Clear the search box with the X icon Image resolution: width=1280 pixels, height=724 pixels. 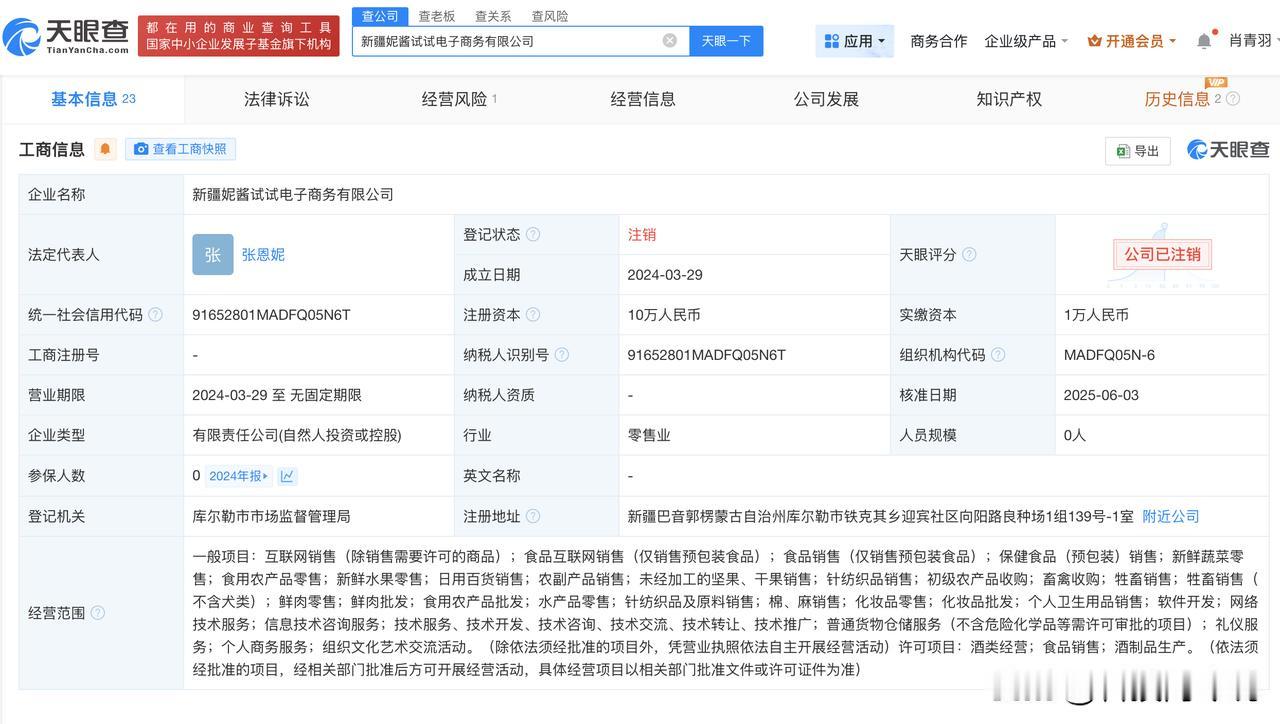click(670, 41)
